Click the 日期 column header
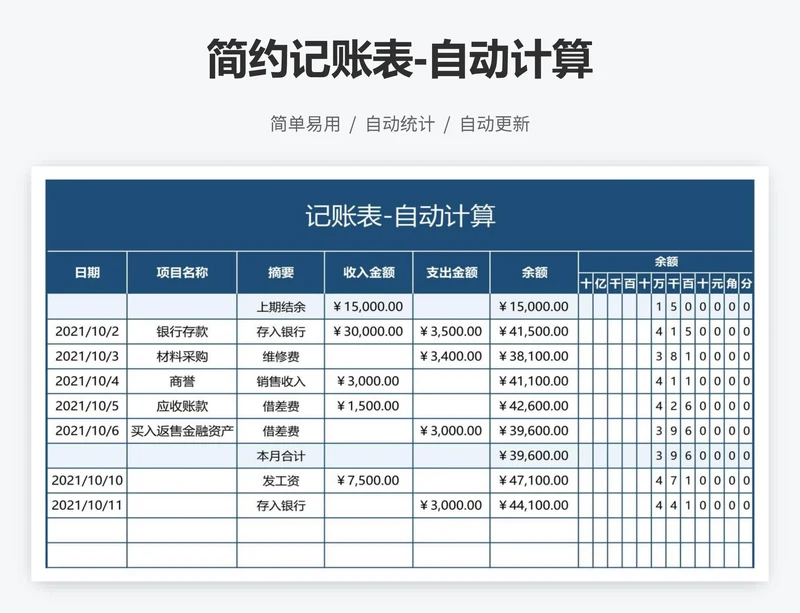Screen dimensions: 800x613 pos(87,273)
